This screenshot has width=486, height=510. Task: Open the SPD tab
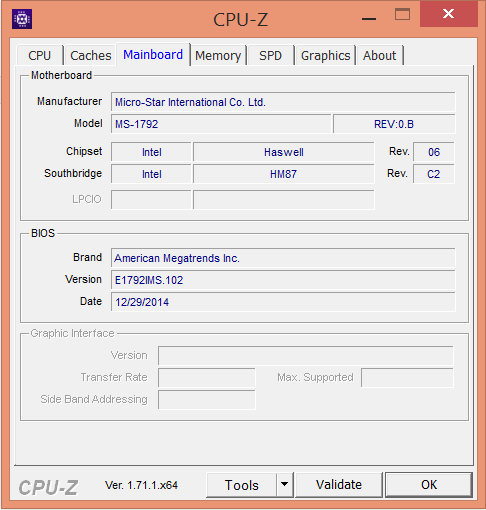[x=270, y=55]
